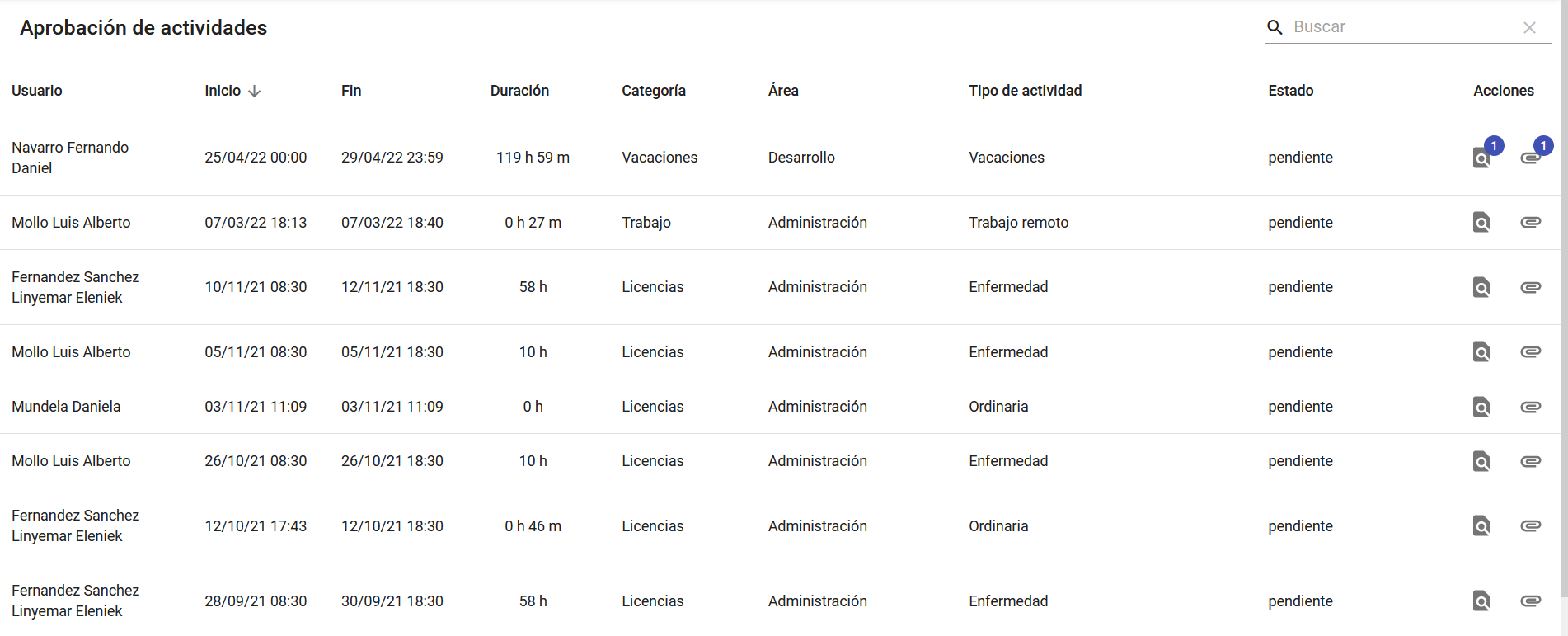This screenshot has width=1568, height=636.
Task: Select the Mundela Daniela row
Action: click(x=66, y=407)
